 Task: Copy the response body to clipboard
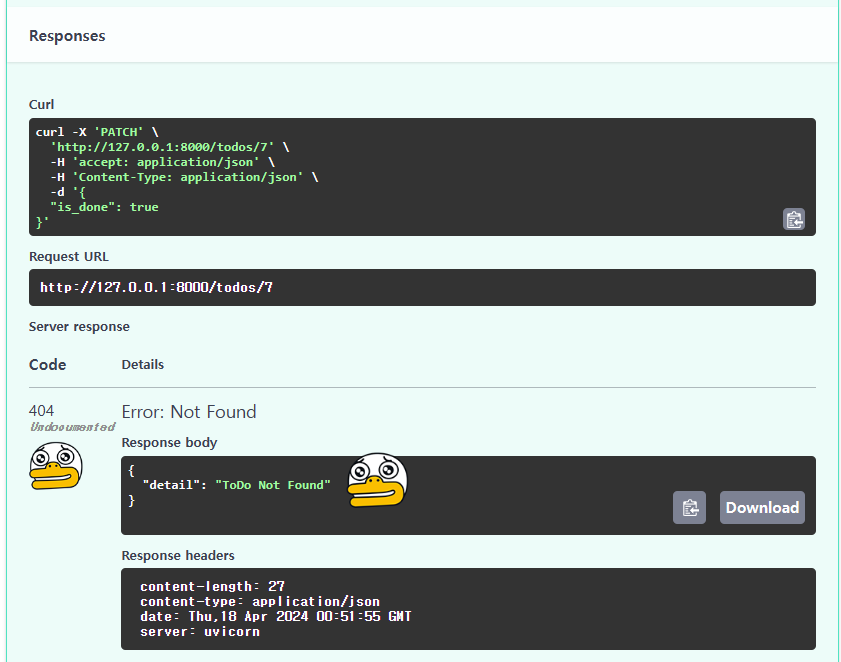coord(689,507)
